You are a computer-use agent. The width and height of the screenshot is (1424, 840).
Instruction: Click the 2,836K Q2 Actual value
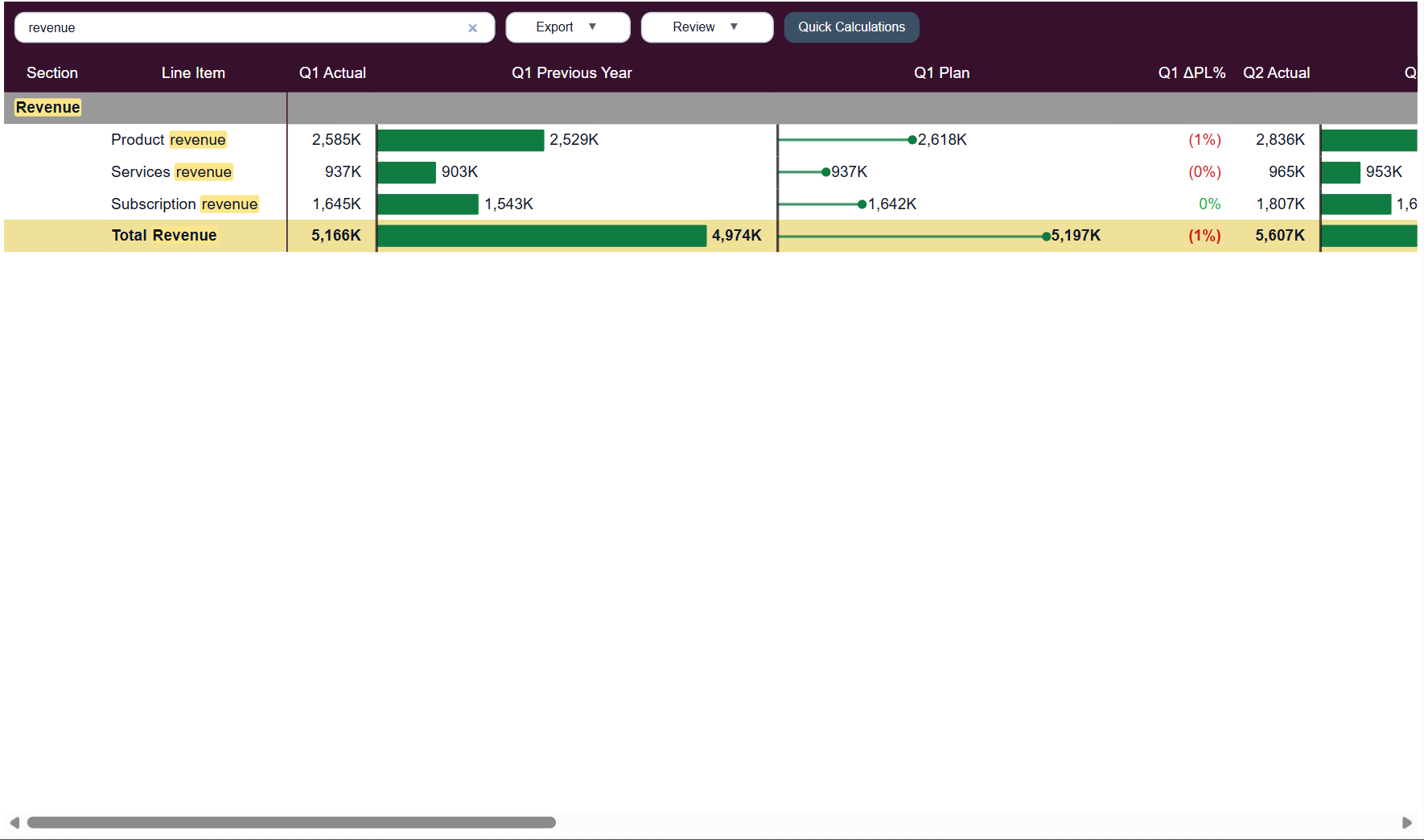[x=1280, y=140]
